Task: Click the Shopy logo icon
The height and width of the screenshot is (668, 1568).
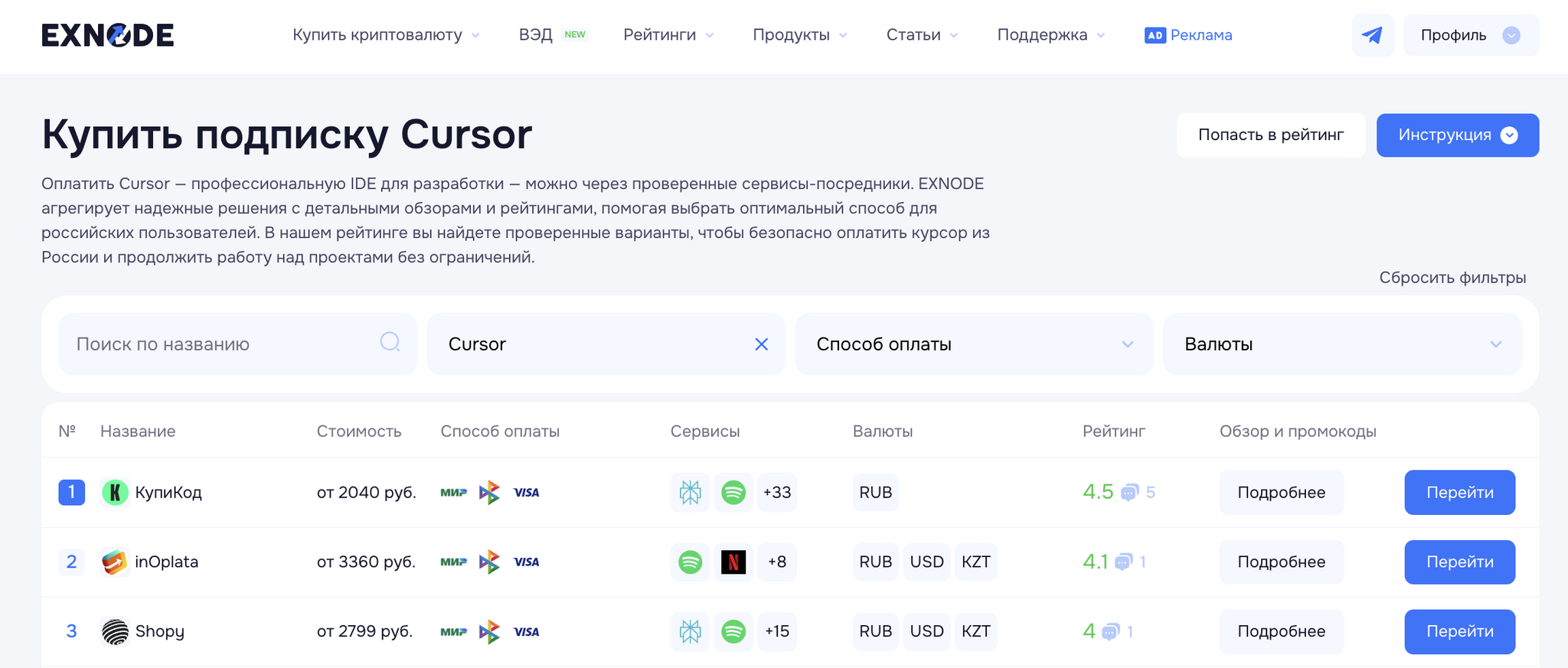Action: [115, 632]
